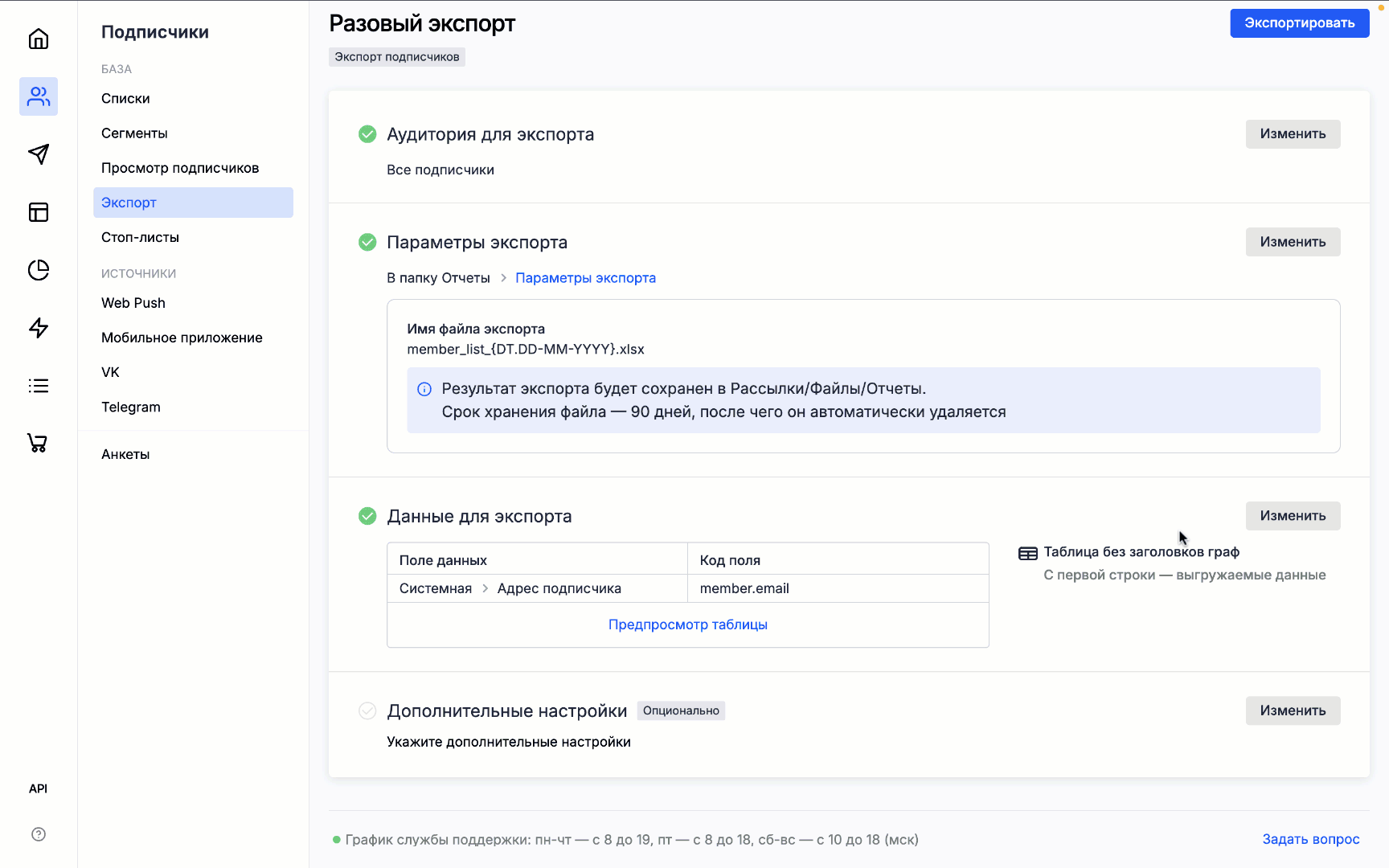This screenshot has width=1389, height=868.
Task: Select Сегменты in the sidebar menu
Action: click(134, 133)
